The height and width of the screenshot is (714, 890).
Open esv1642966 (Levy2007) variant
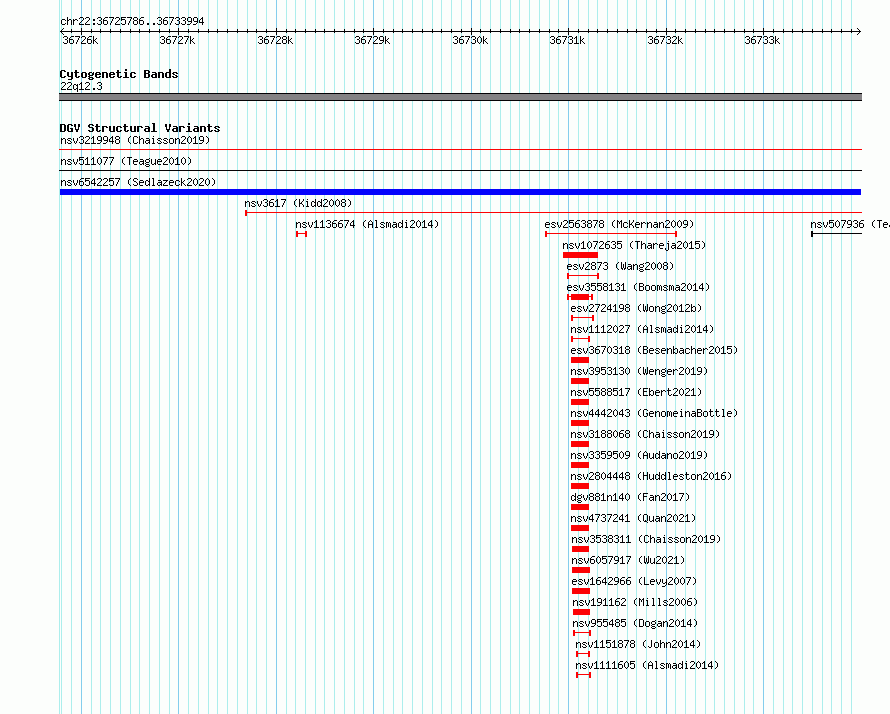click(x=634, y=581)
